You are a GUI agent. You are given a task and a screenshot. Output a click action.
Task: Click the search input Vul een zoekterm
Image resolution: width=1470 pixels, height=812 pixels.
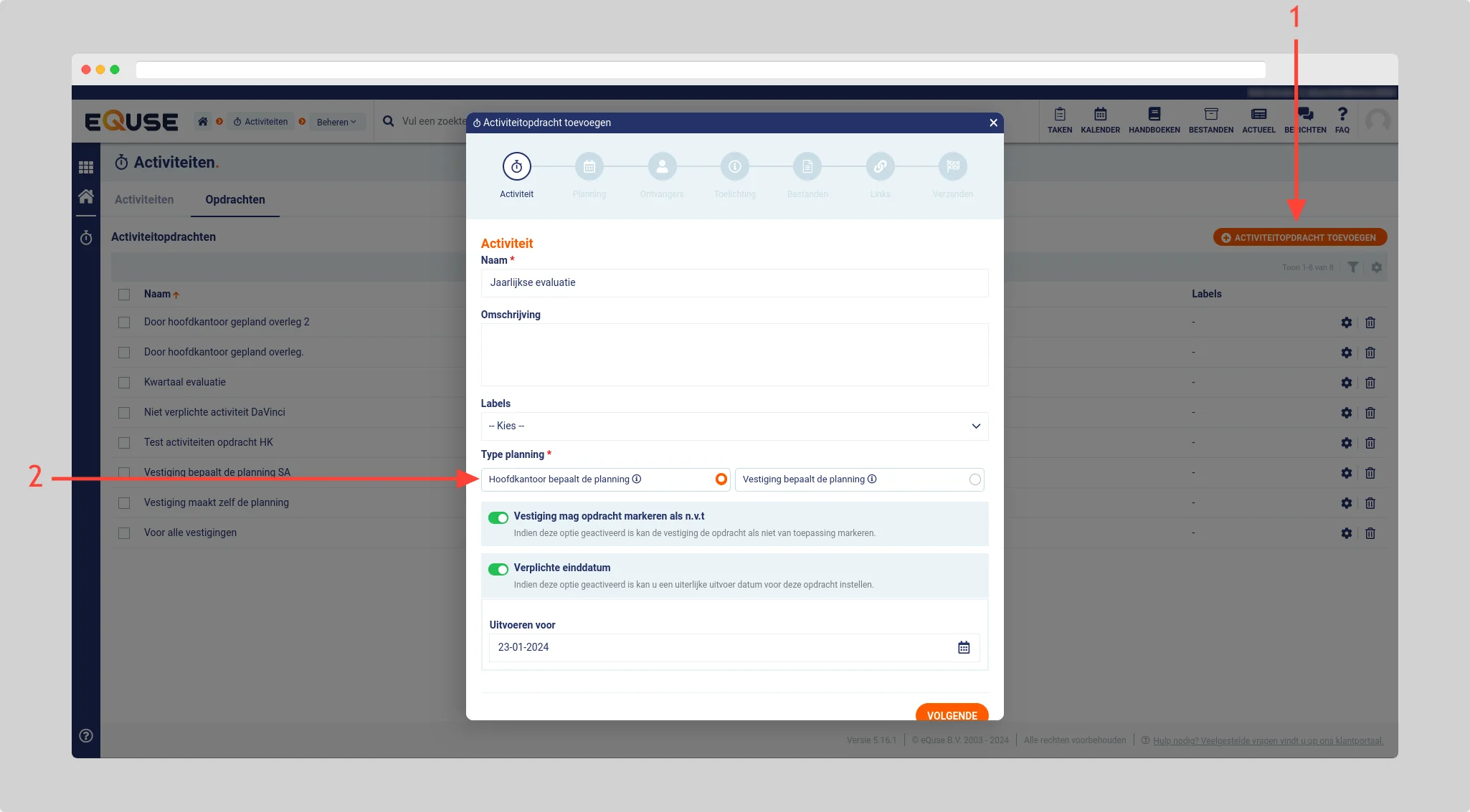click(434, 121)
